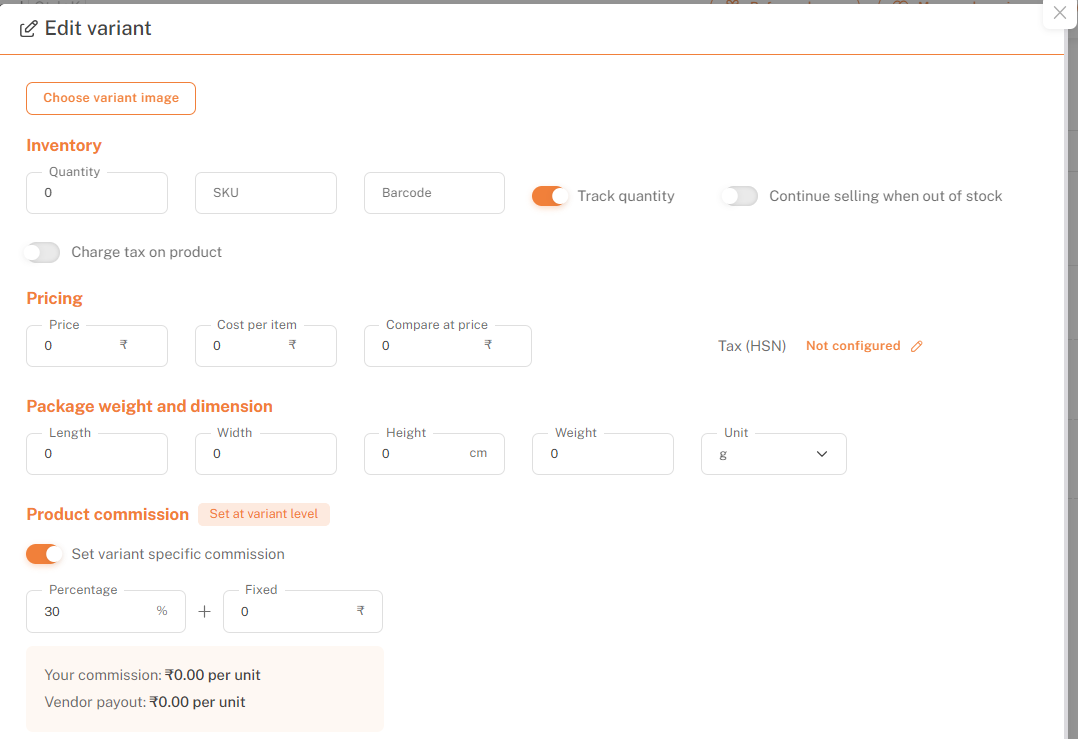The image size is (1078, 739).
Task: Turn on Charge tax on product
Action: click(42, 252)
